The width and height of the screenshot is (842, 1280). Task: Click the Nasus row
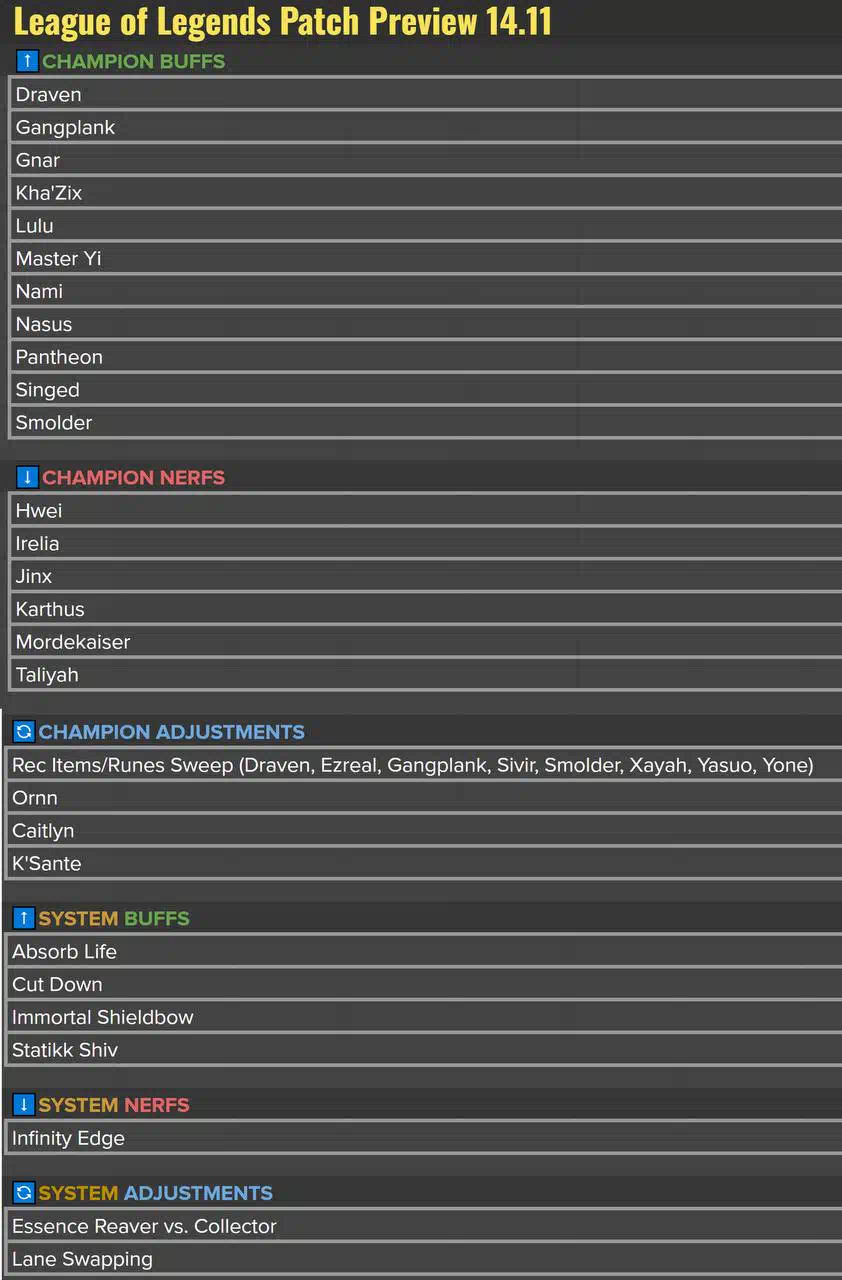click(426, 324)
